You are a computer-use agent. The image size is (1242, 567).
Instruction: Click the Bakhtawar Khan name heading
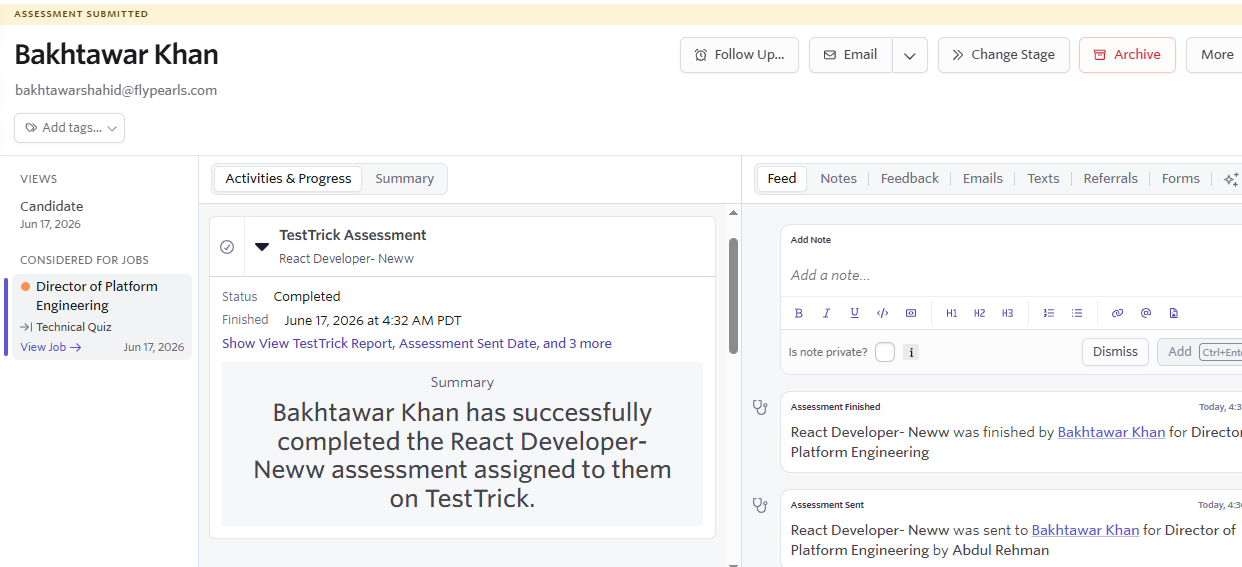(x=116, y=54)
